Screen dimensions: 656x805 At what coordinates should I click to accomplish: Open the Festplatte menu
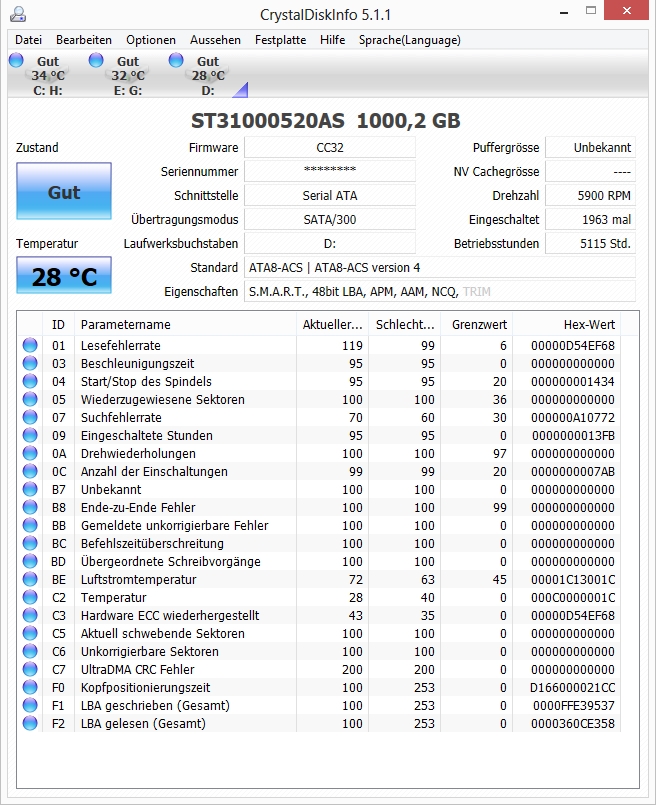point(280,40)
